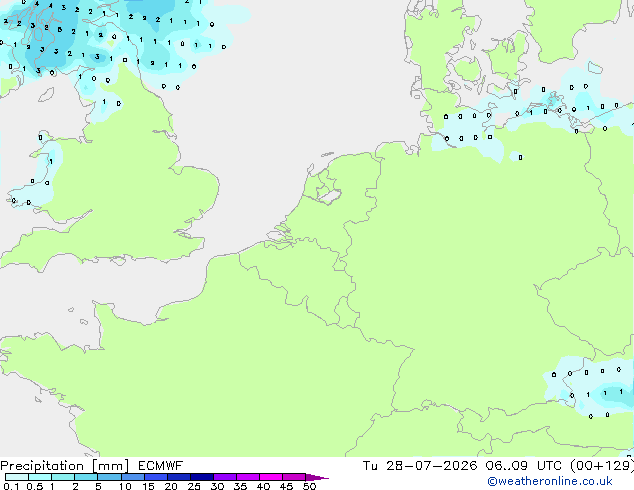Image resolution: width=634 pixels, height=490 pixels.
Task: Click the '25' legend scale label
Action: click(x=194, y=486)
